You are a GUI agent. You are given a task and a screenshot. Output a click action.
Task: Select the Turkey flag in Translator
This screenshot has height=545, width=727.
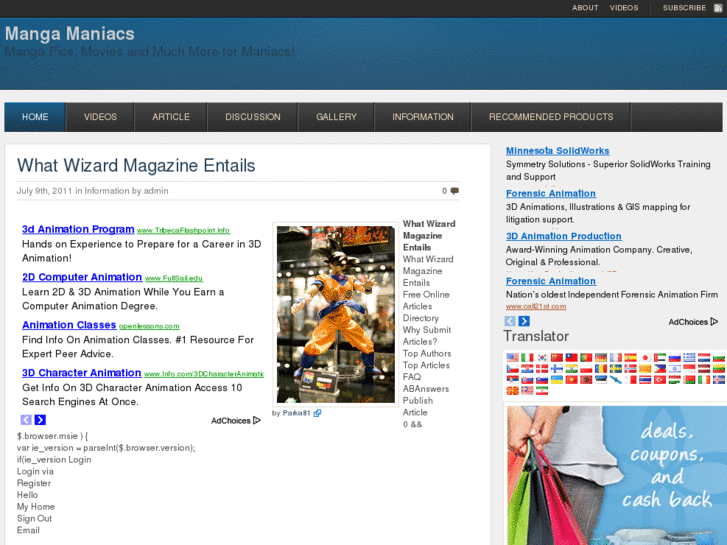[x=660, y=379]
